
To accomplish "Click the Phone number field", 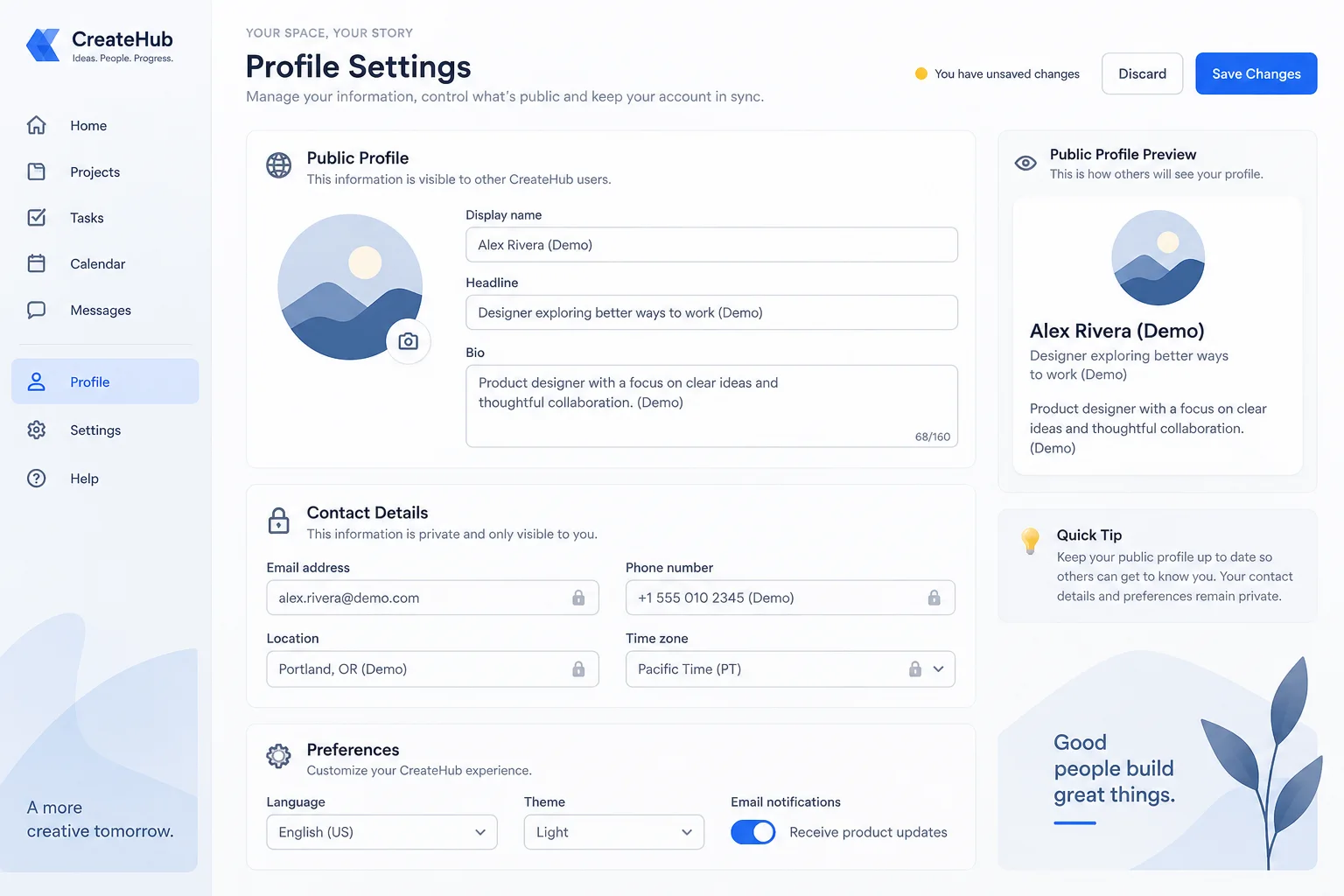I will tap(790, 598).
